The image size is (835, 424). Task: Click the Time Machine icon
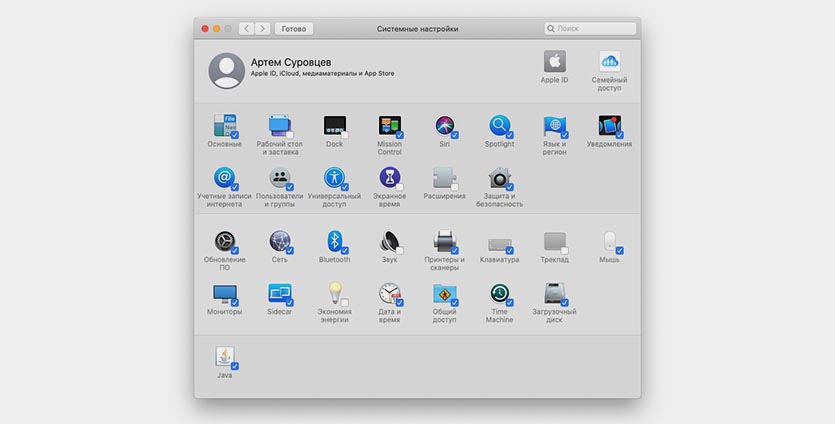[499, 294]
